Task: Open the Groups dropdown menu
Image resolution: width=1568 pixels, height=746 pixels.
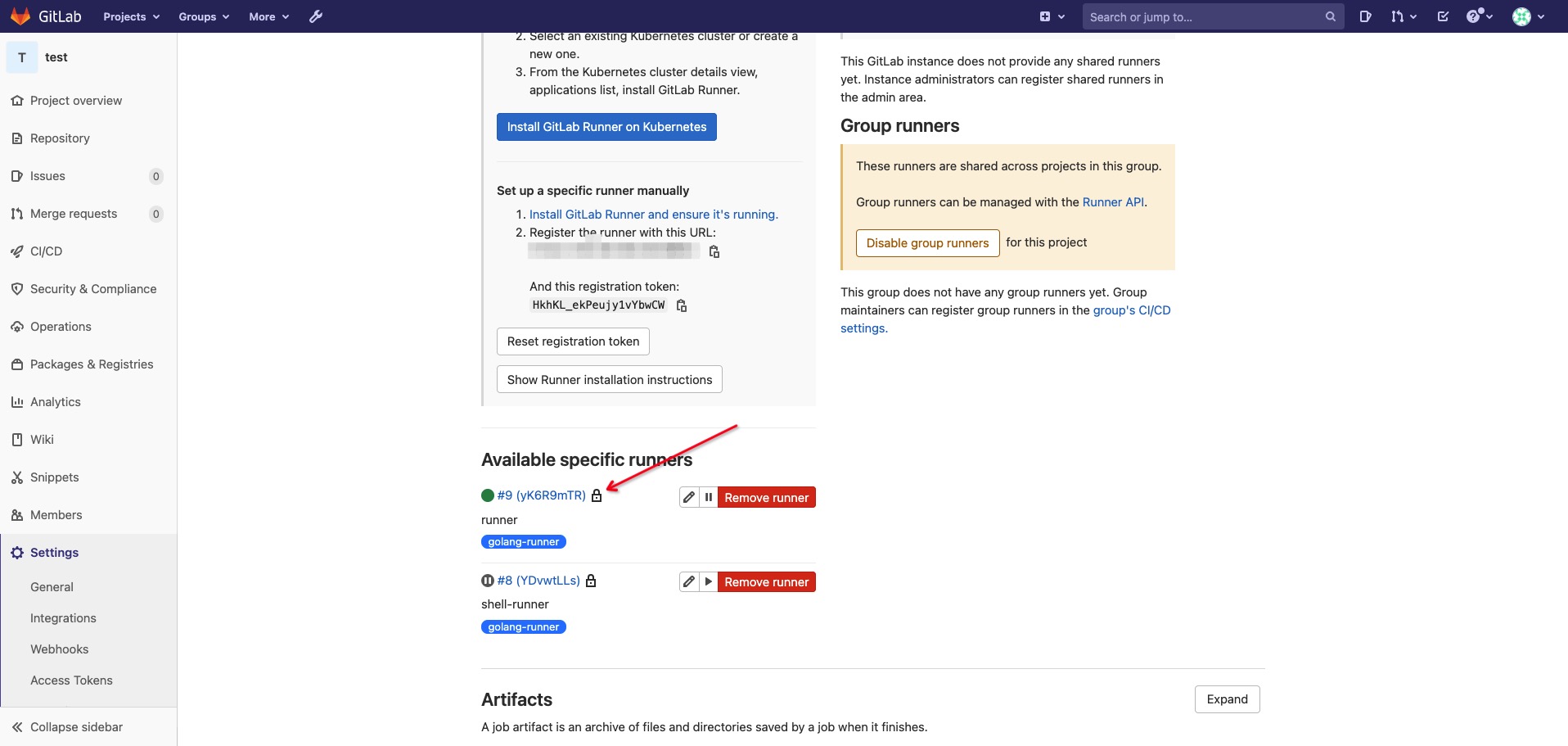Action: coord(204,16)
